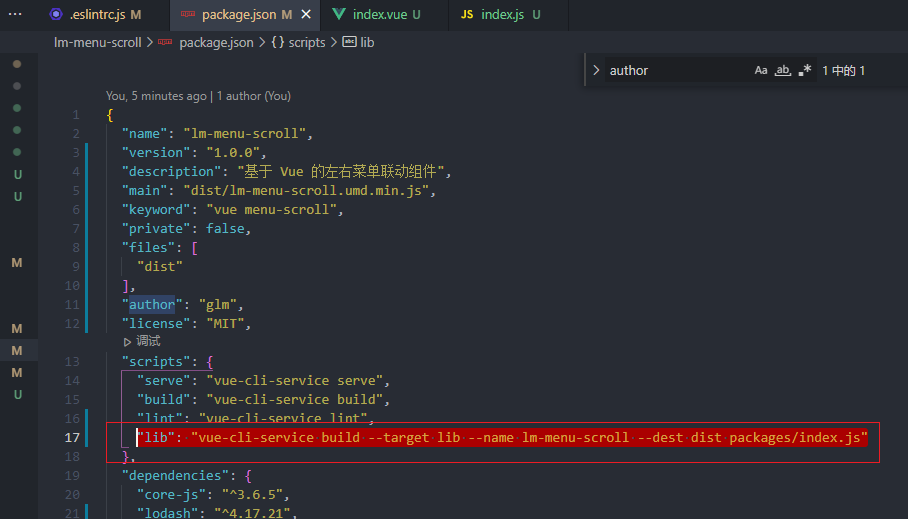This screenshot has height=519, width=908.
Task: Toggle Use Regular Expression in find widget
Action: 804,70
